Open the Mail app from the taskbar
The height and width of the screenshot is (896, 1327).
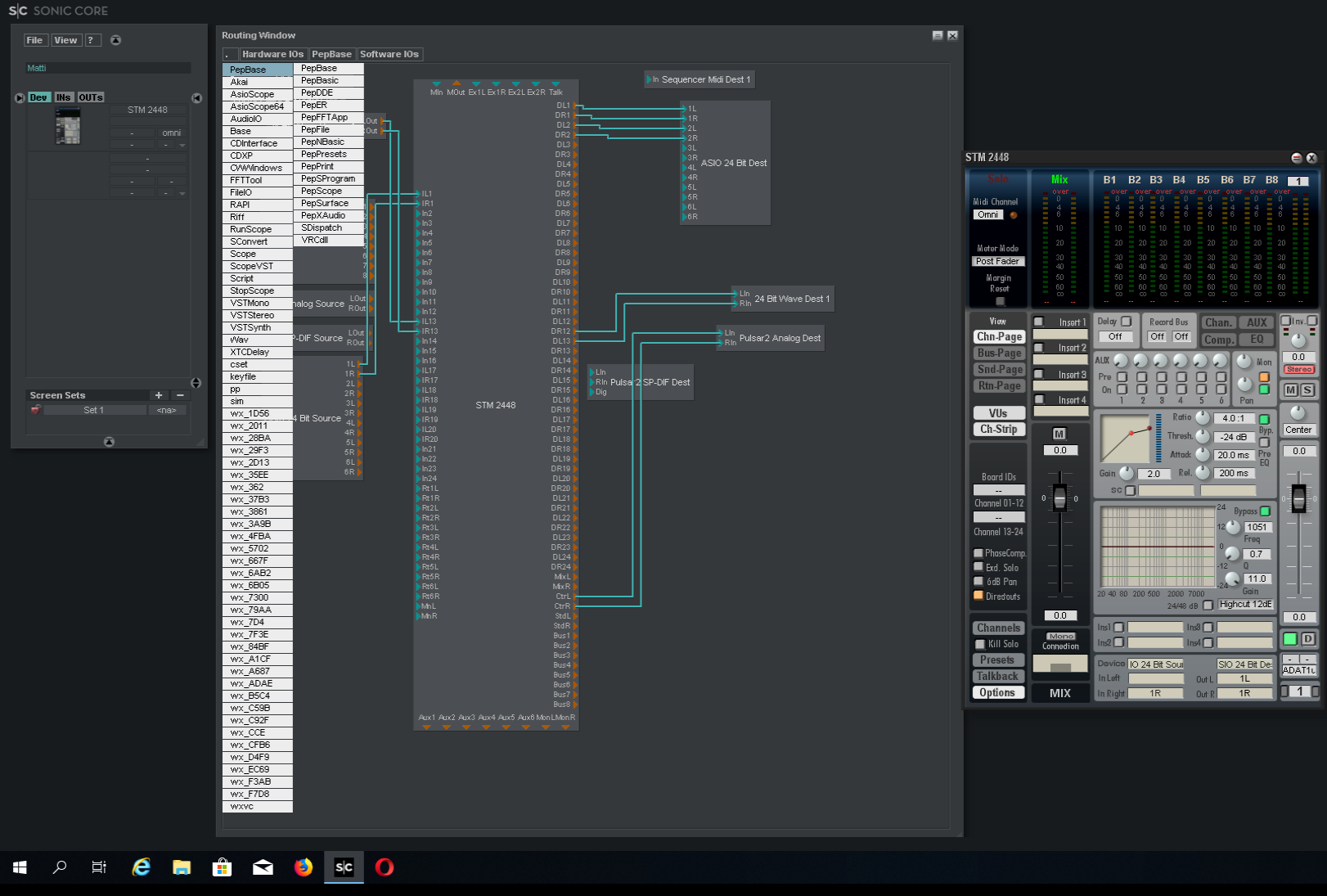click(263, 867)
